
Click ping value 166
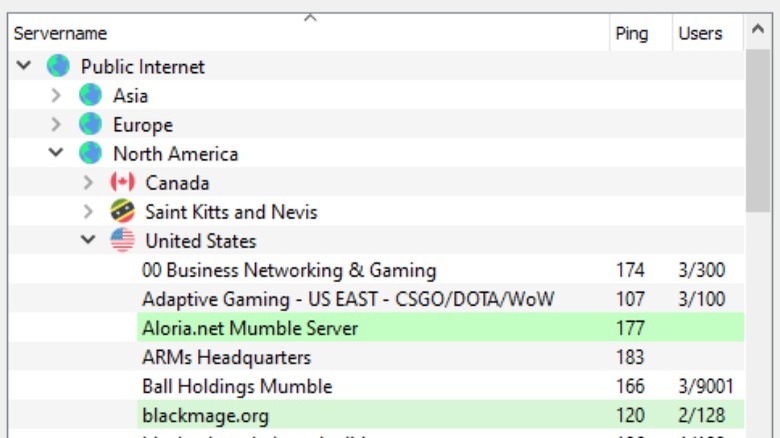[x=630, y=386]
